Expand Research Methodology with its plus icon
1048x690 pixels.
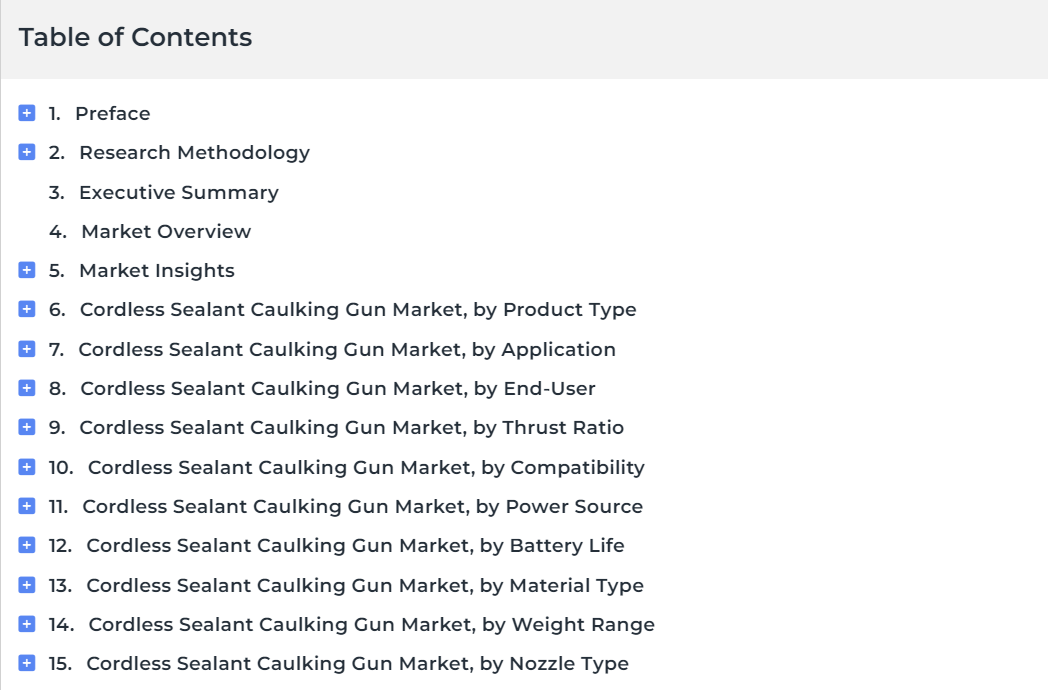27,152
